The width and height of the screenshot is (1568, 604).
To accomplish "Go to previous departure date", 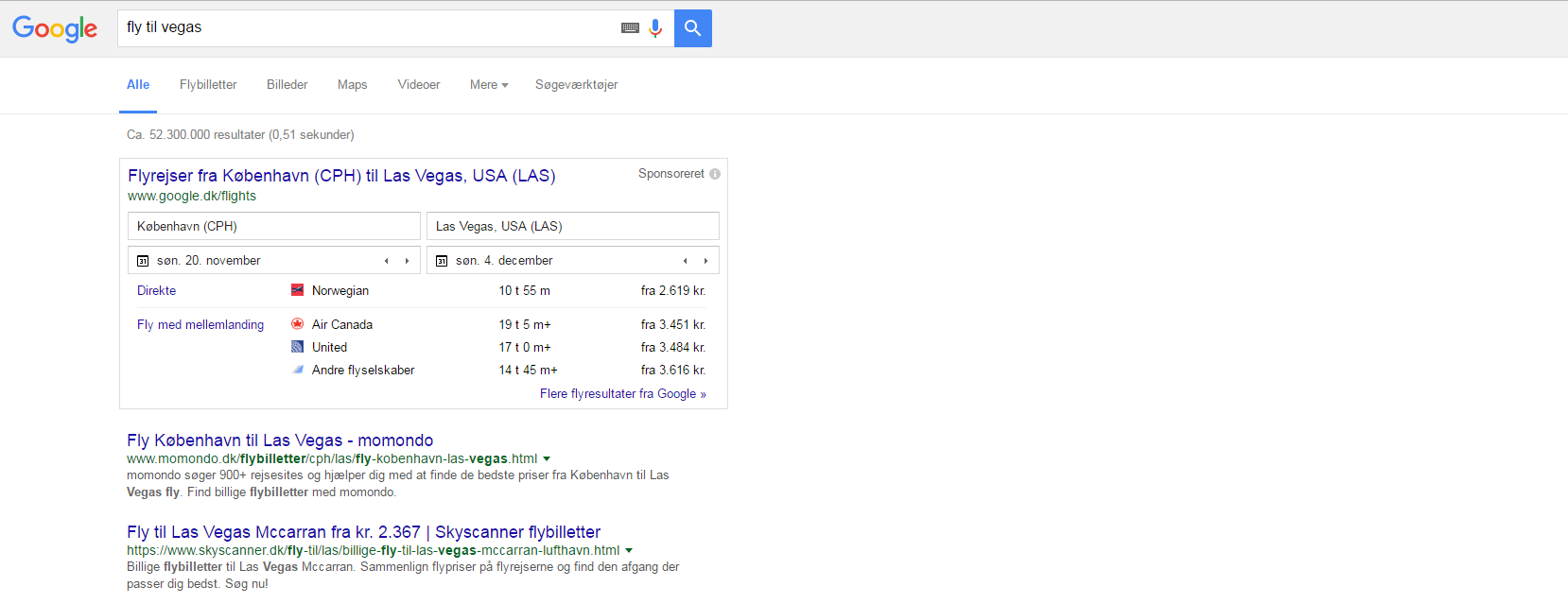I will (386, 261).
